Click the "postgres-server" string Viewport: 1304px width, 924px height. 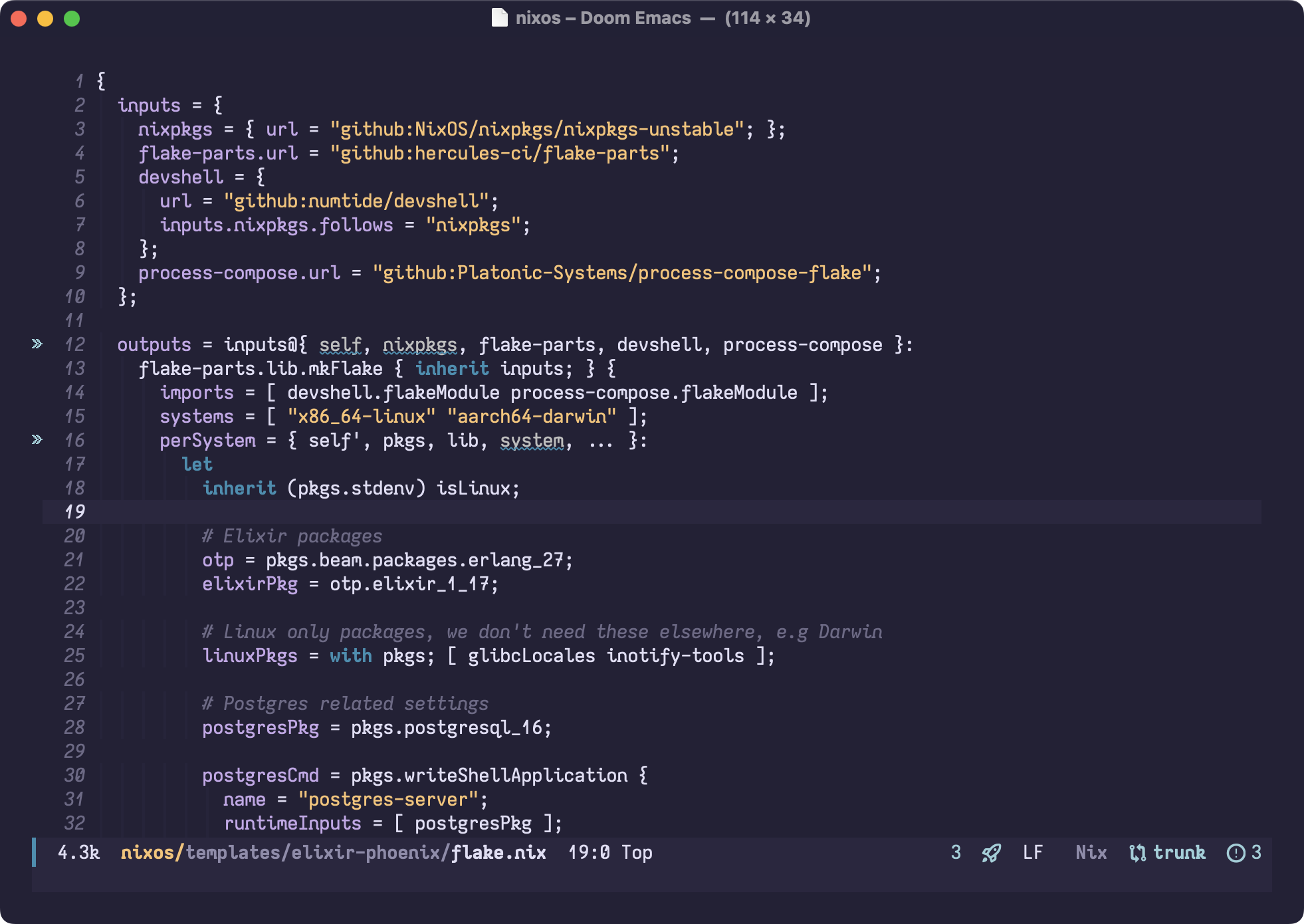click(387, 799)
